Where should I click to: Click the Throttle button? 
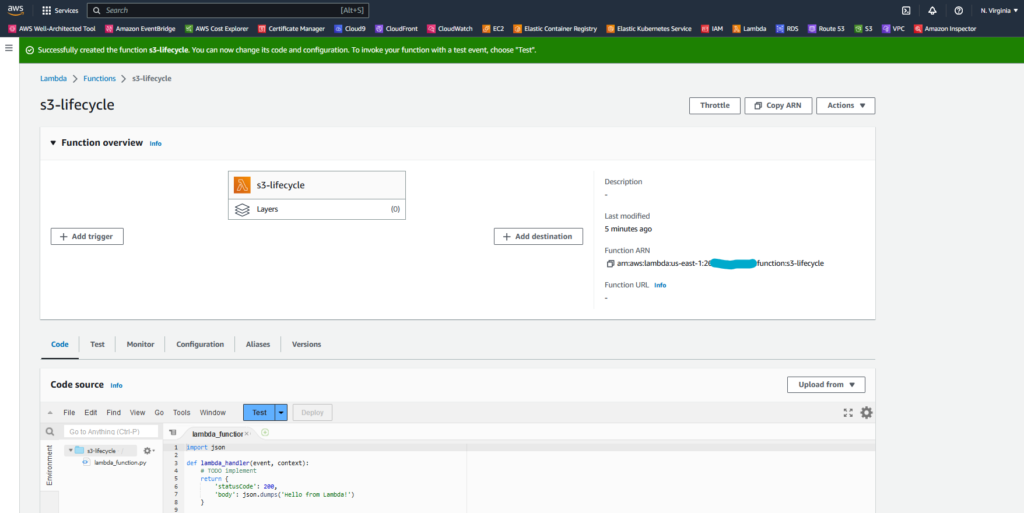click(x=714, y=106)
